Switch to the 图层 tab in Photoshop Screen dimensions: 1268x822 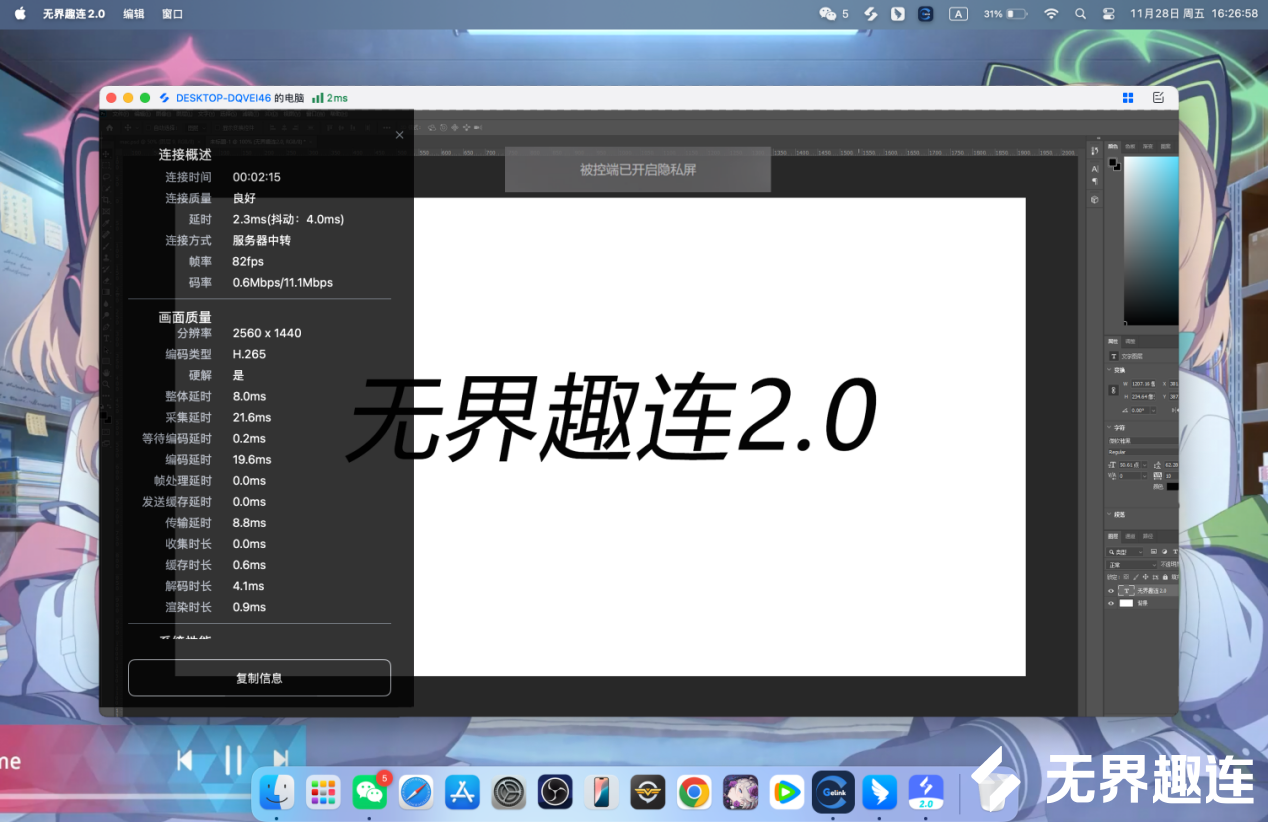click(1113, 536)
